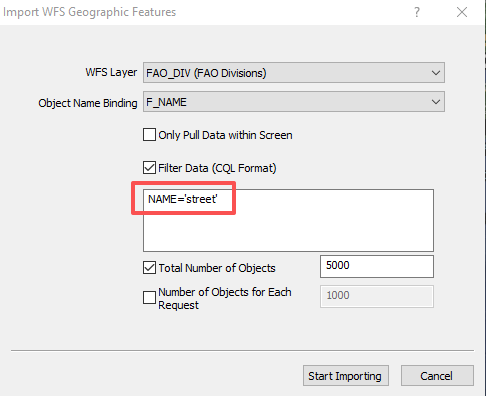Click Start Importing button

(346, 376)
